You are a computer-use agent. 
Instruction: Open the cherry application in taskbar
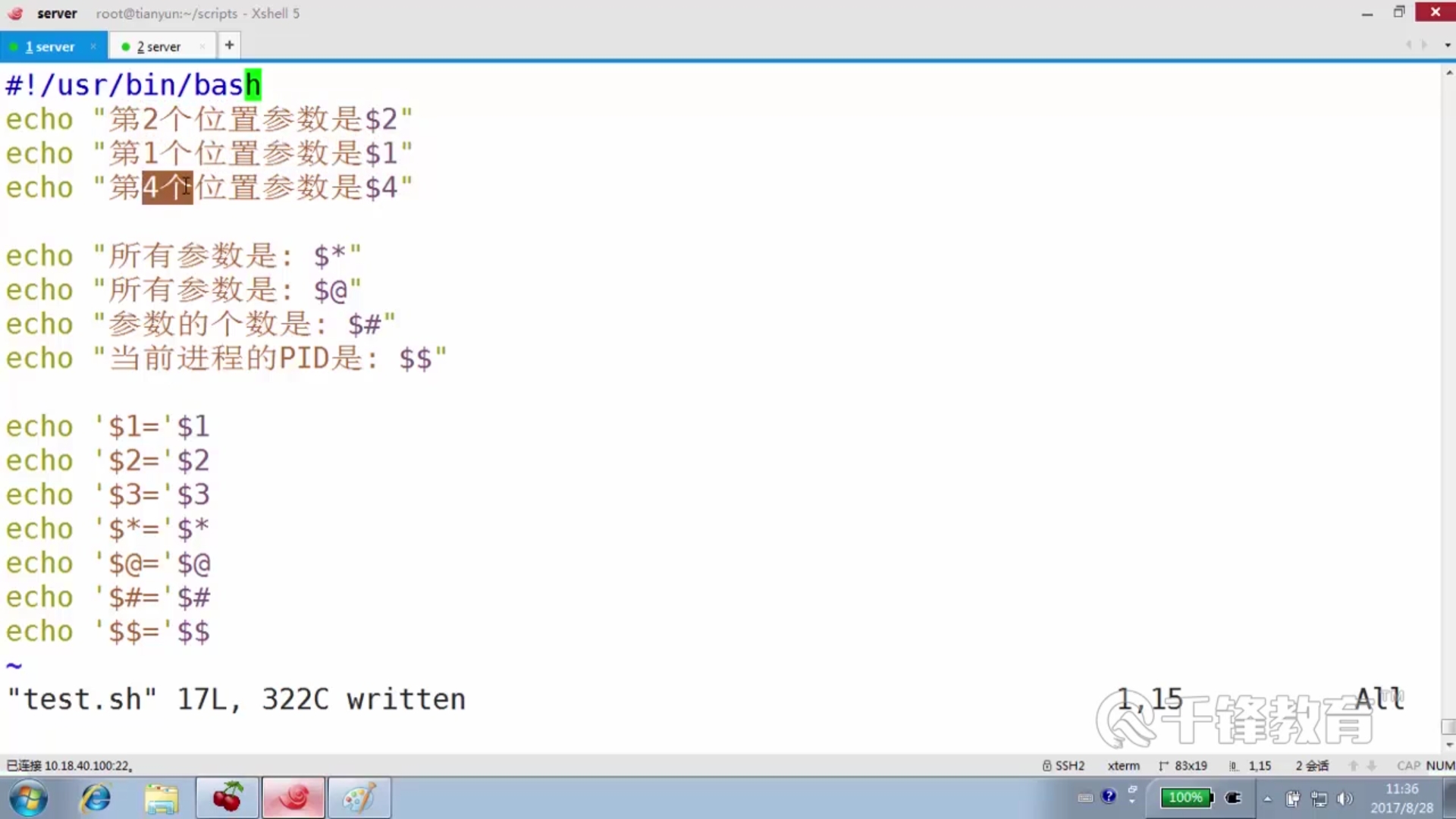[227, 798]
